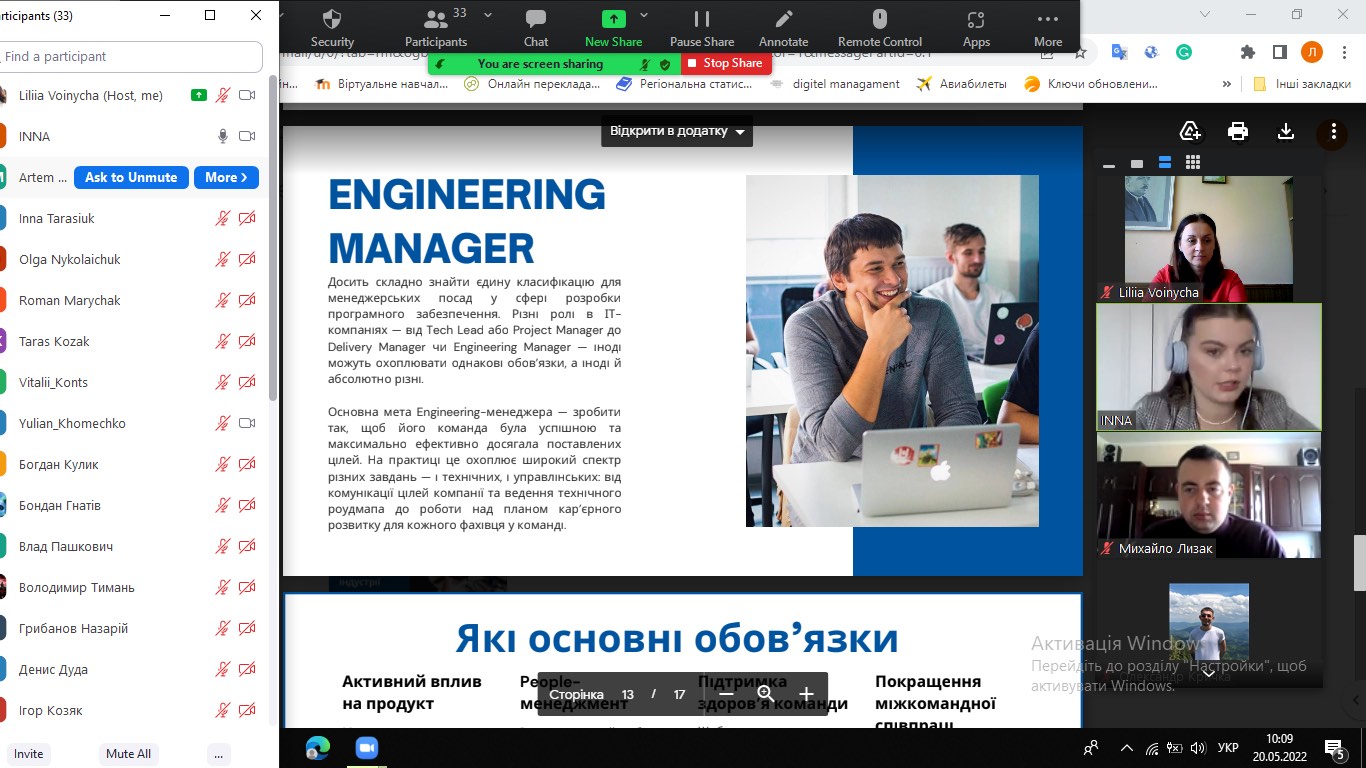Open Remote Control mouse icon
Screen dimensions: 1366x768
point(880,28)
